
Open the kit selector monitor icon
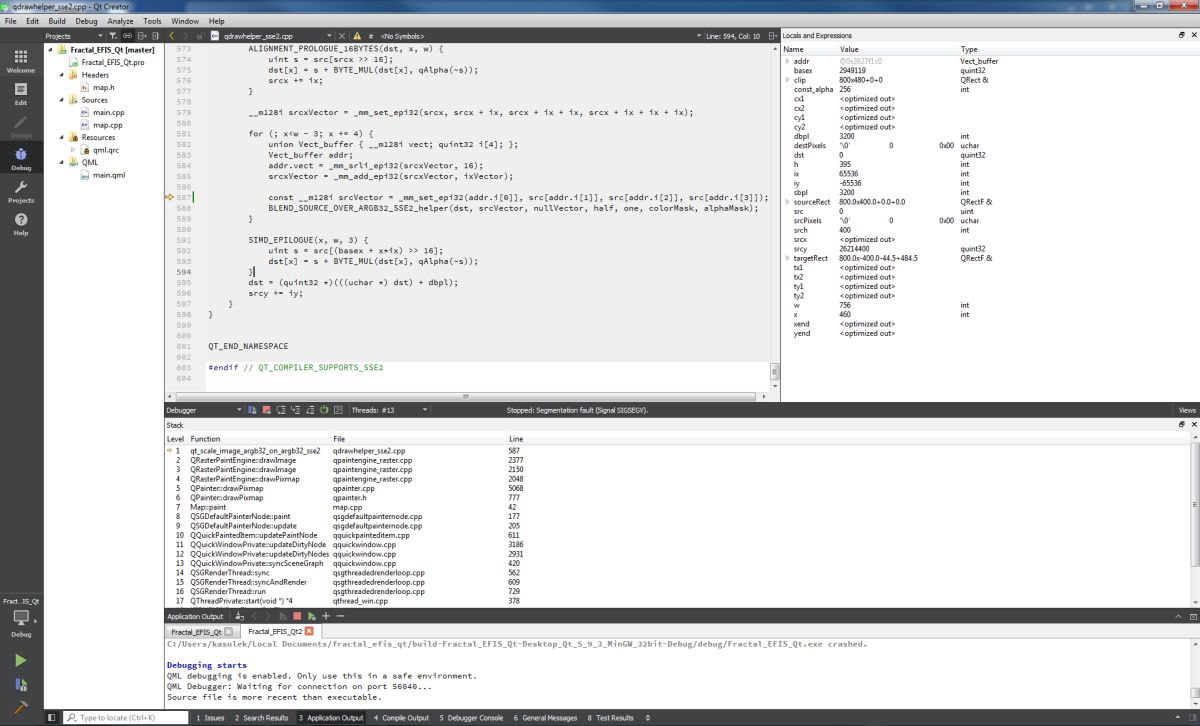(x=21, y=620)
